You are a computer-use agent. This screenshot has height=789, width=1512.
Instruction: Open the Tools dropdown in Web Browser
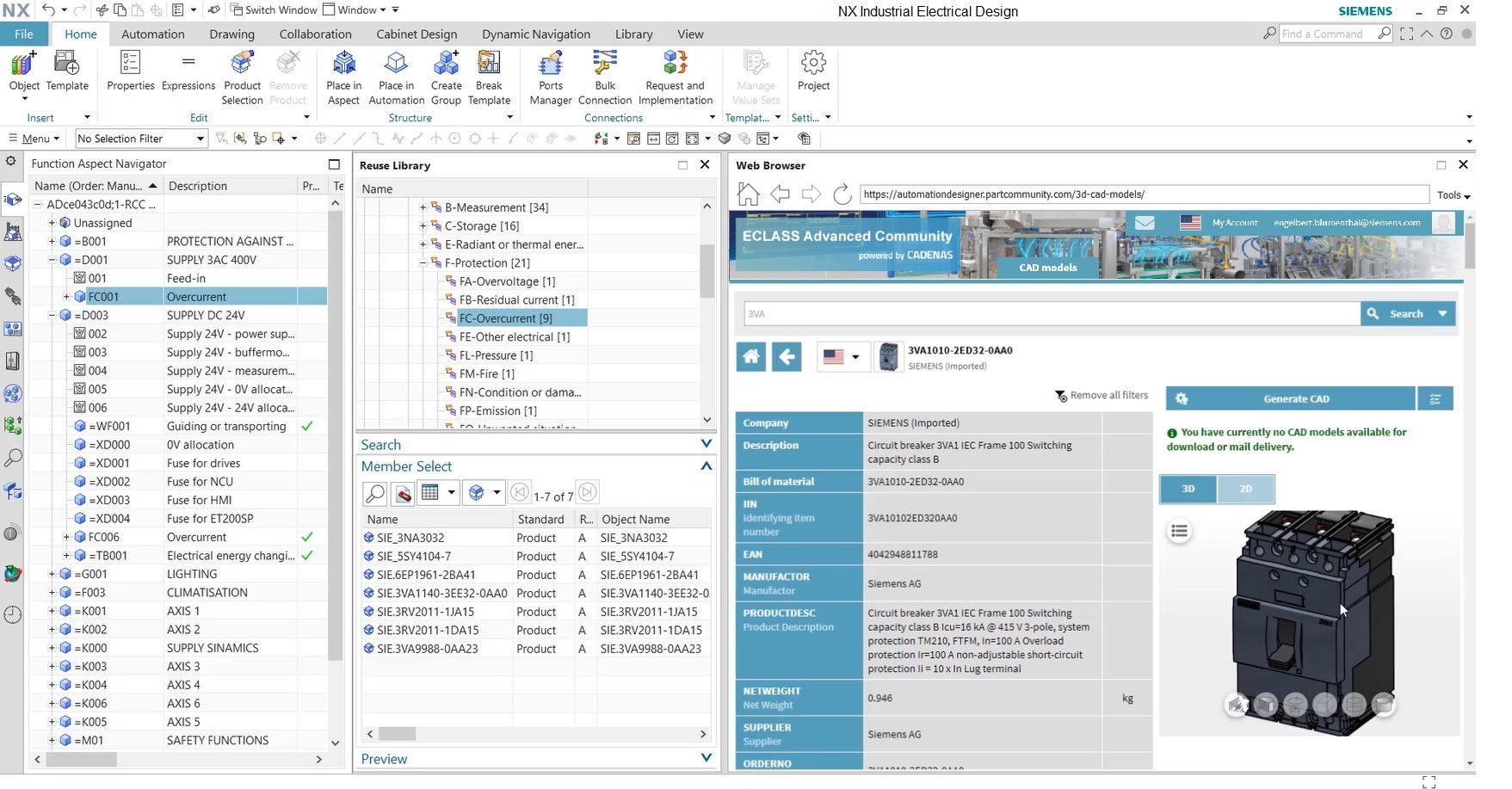click(x=1453, y=195)
